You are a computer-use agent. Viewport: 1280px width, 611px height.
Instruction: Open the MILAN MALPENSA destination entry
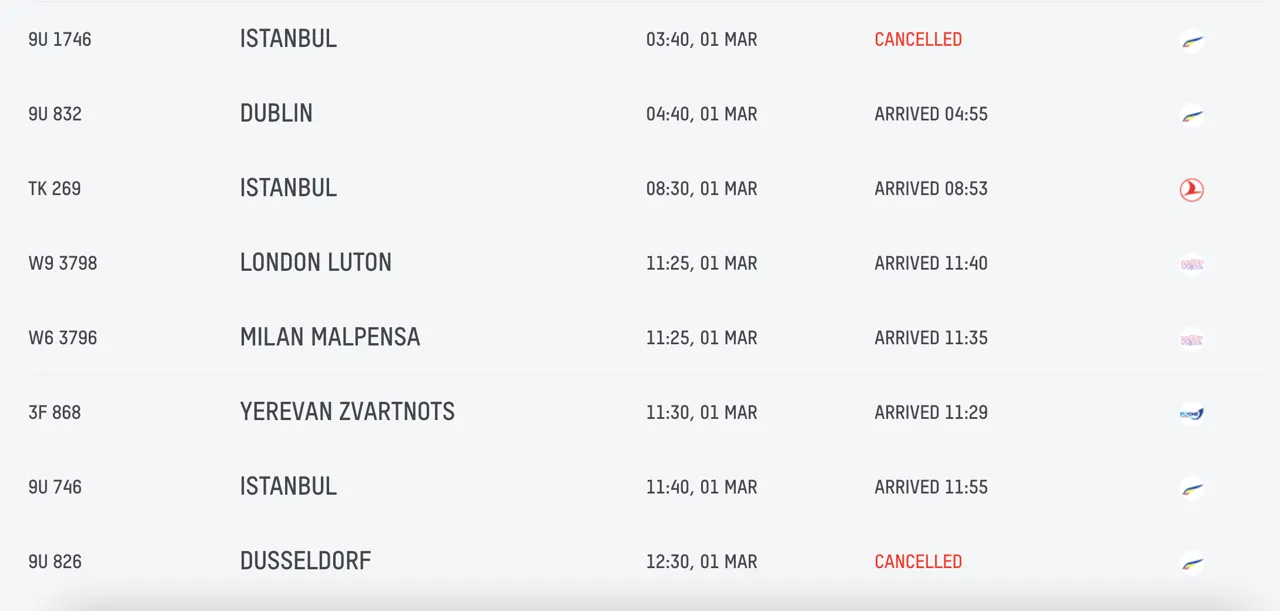tap(330, 337)
